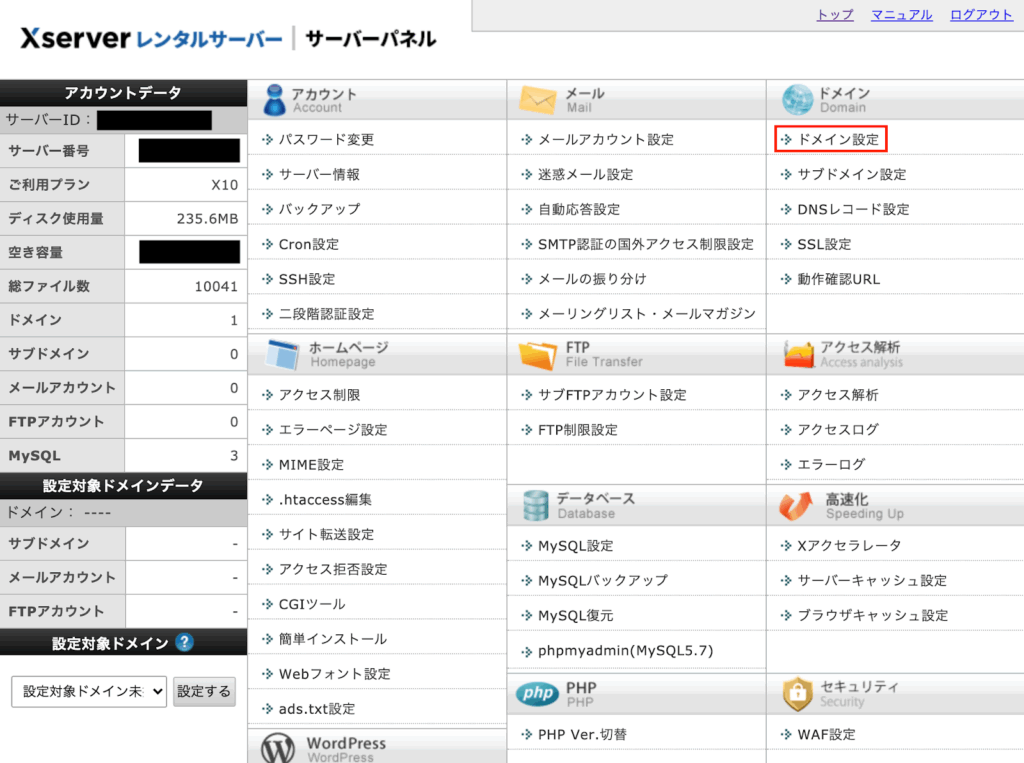This screenshot has width=1024, height=763.
Task: Click the Speeding Up arrow icon
Action: point(797,505)
